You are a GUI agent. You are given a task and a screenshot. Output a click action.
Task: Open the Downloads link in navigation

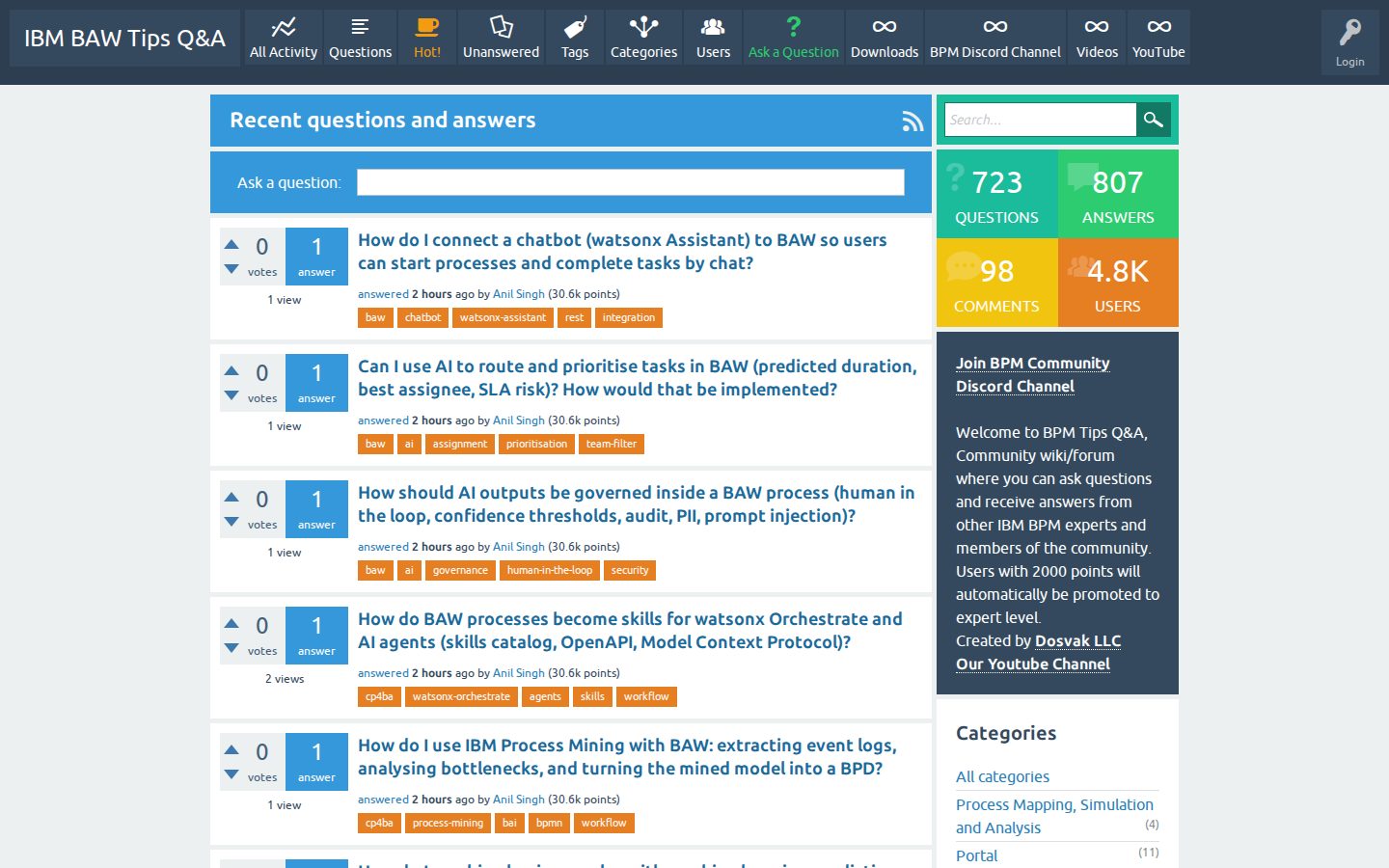point(885,38)
